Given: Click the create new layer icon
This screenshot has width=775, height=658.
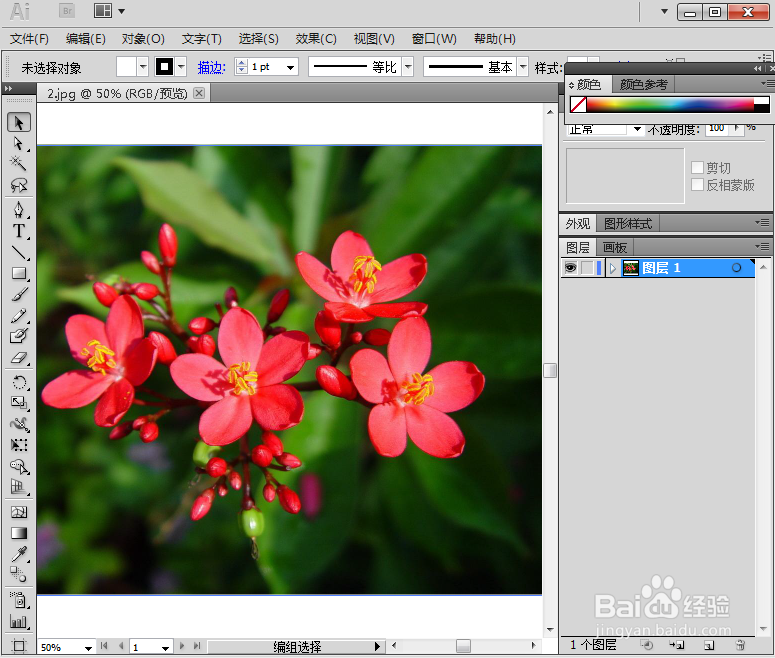Looking at the screenshot, I should click(x=709, y=645).
